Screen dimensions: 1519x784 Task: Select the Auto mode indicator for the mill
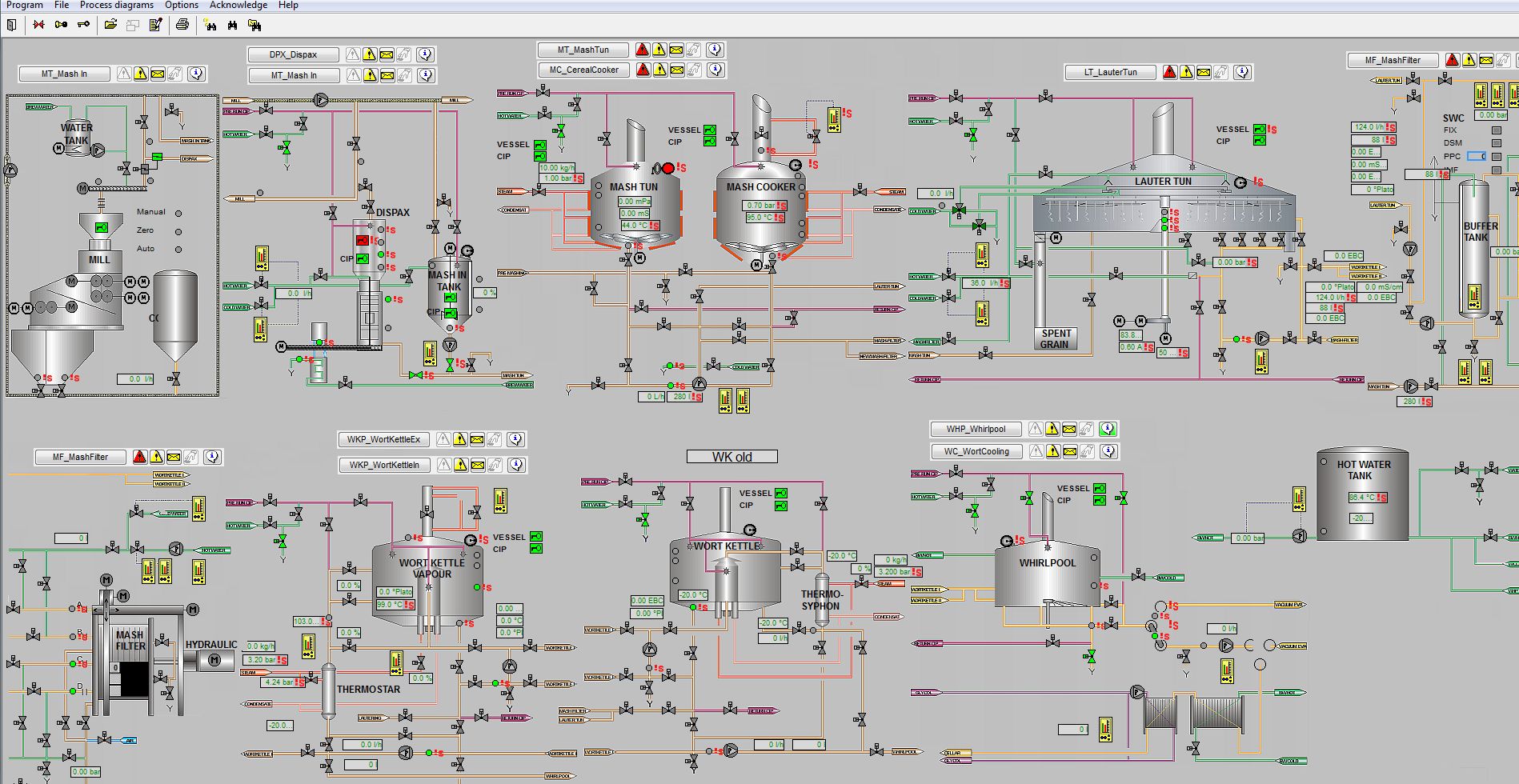(x=178, y=250)
